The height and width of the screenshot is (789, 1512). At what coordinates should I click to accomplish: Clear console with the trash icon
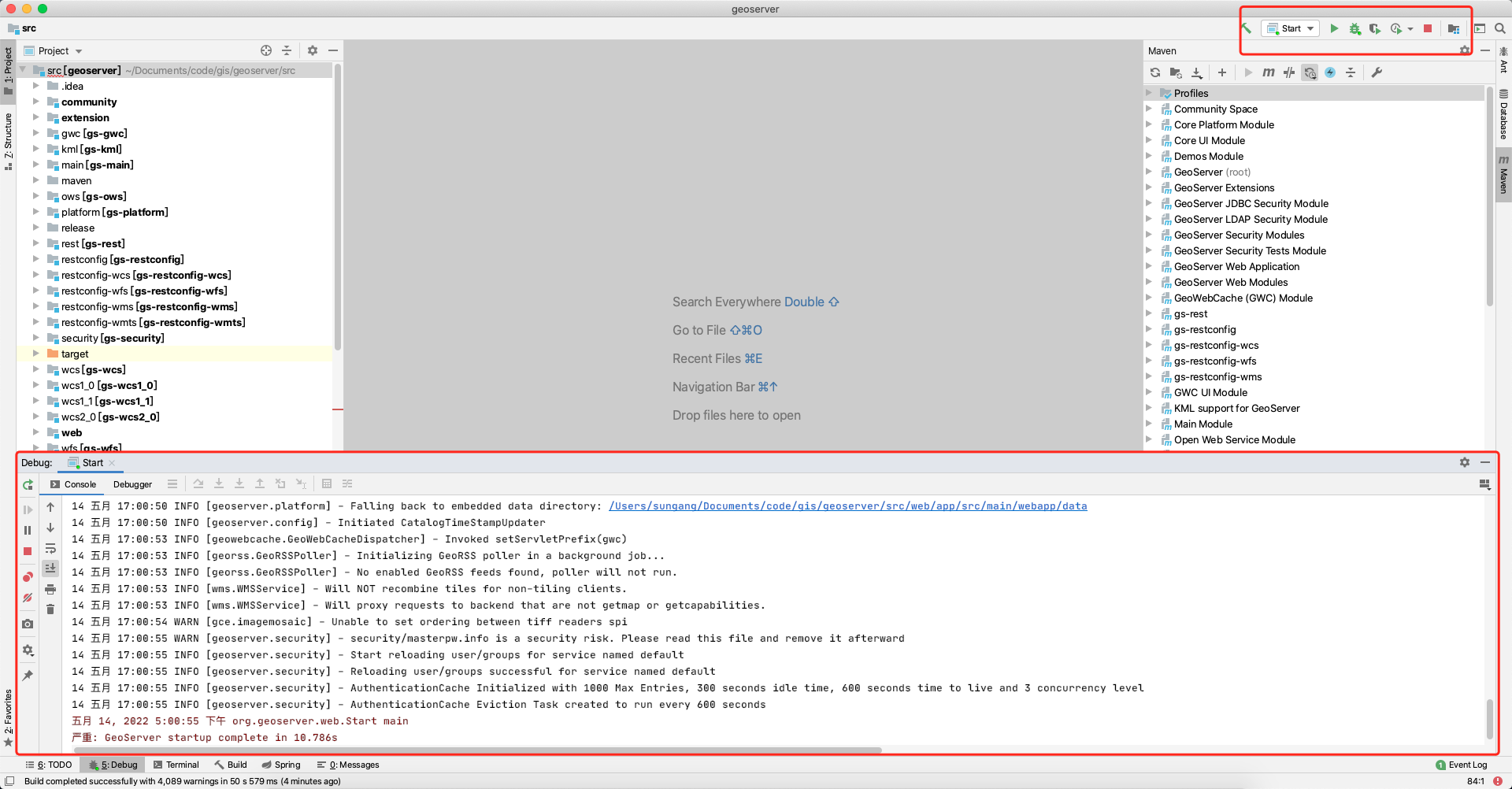pyautogui.click(x=50, y=609)
